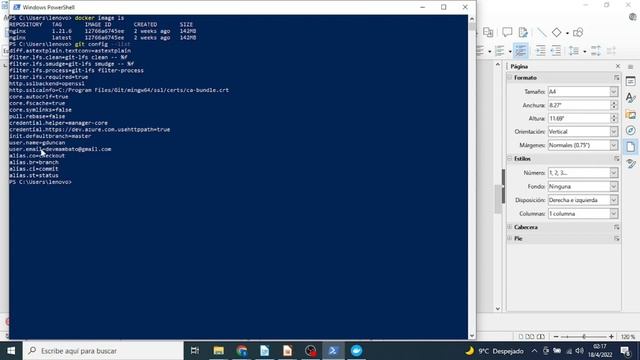Open more options for Pie section
Viewport: 640px width, 360px height.
pos(616,238)
